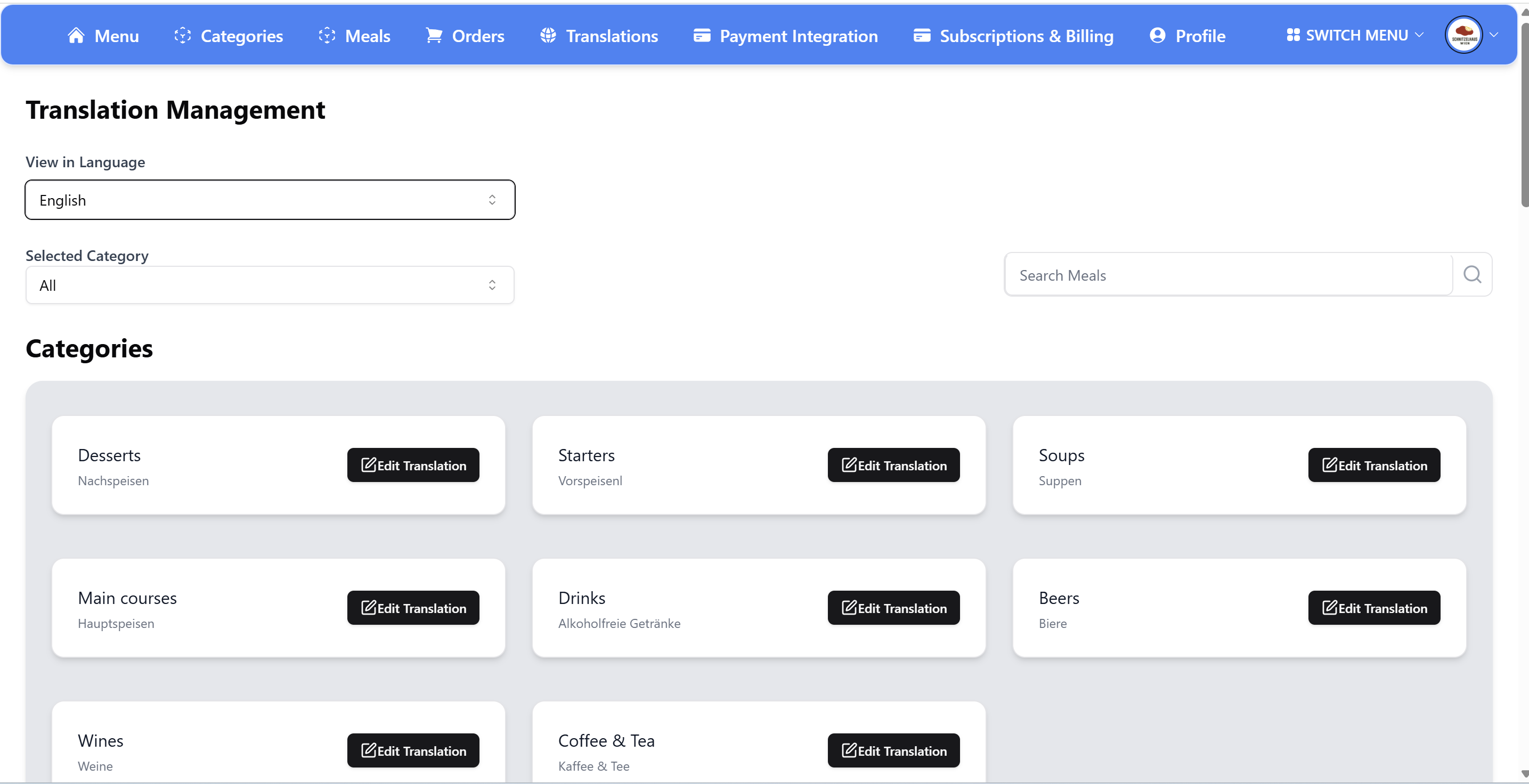Image resolution: width=1529 pixels, height=784 pixels.
Task: Click the shopping cart Orders icon
Action: point(434,36)
